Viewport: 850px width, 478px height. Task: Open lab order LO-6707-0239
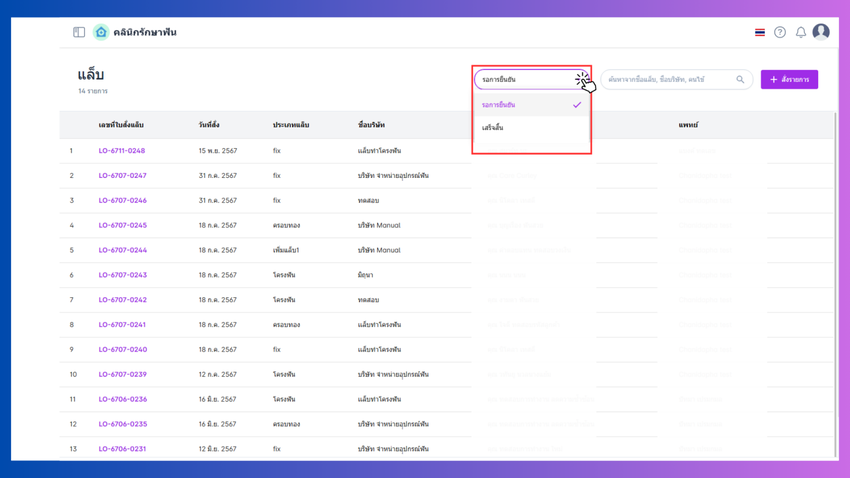point(123,374)
